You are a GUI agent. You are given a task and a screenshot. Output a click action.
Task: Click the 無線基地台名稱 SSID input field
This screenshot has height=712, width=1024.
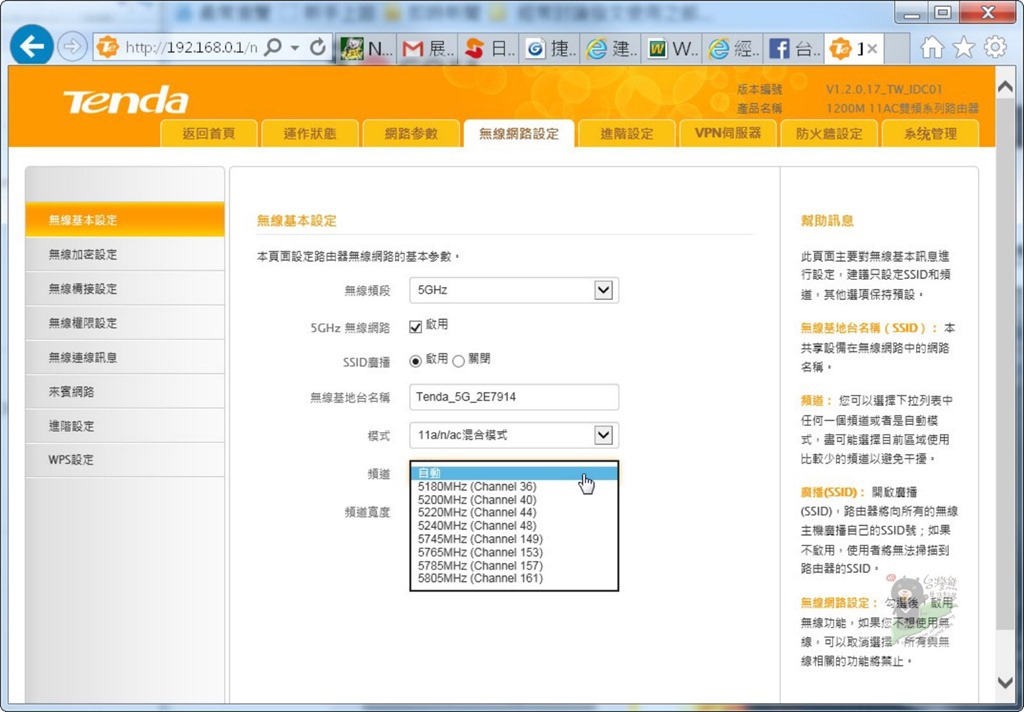click(x=514, y=397)
